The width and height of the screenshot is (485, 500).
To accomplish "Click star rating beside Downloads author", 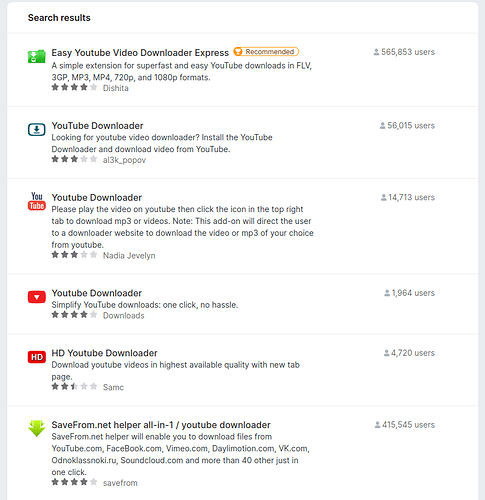I will [74, 315].
